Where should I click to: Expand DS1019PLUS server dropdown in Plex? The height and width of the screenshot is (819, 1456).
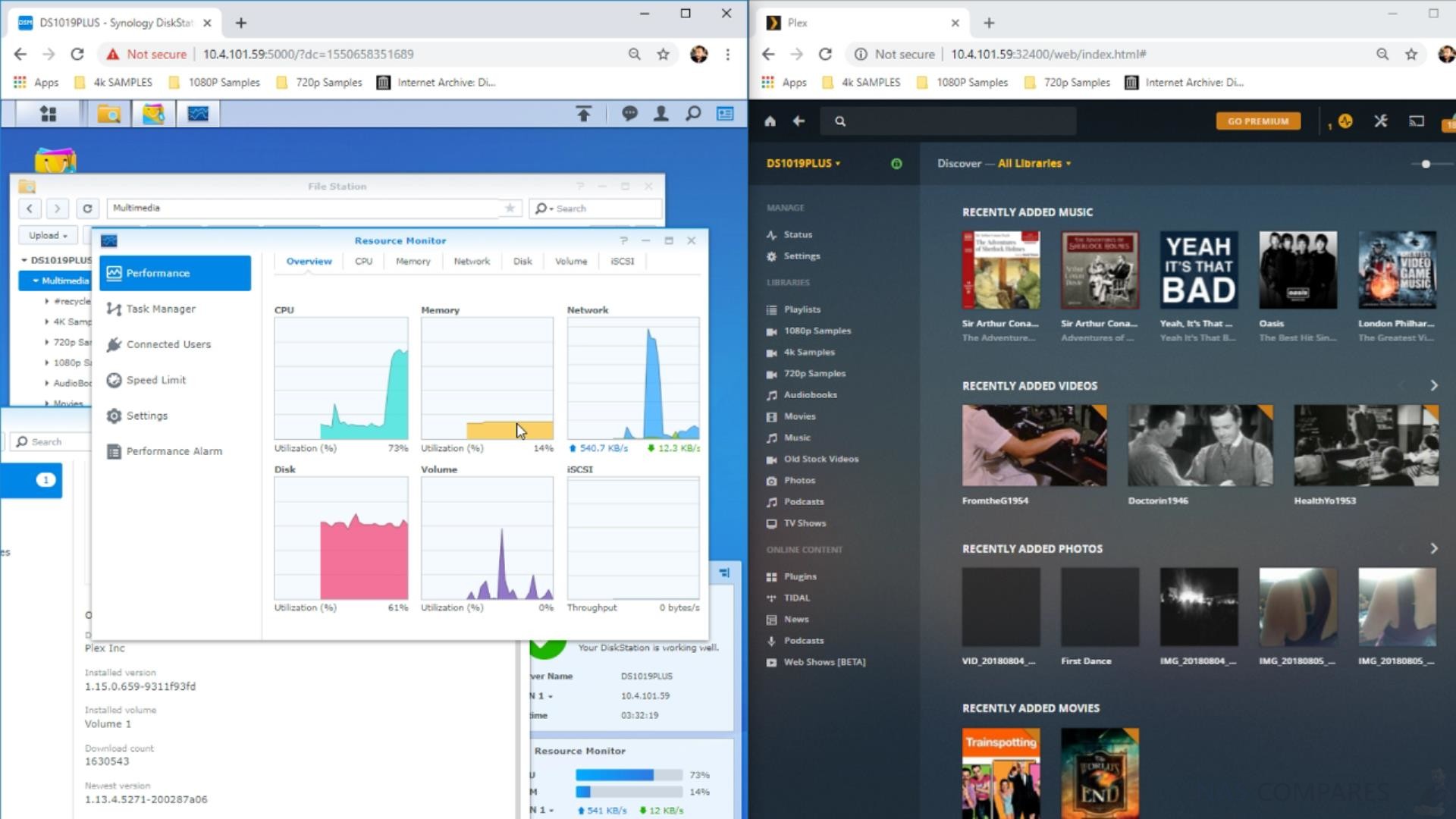[803, 163]
